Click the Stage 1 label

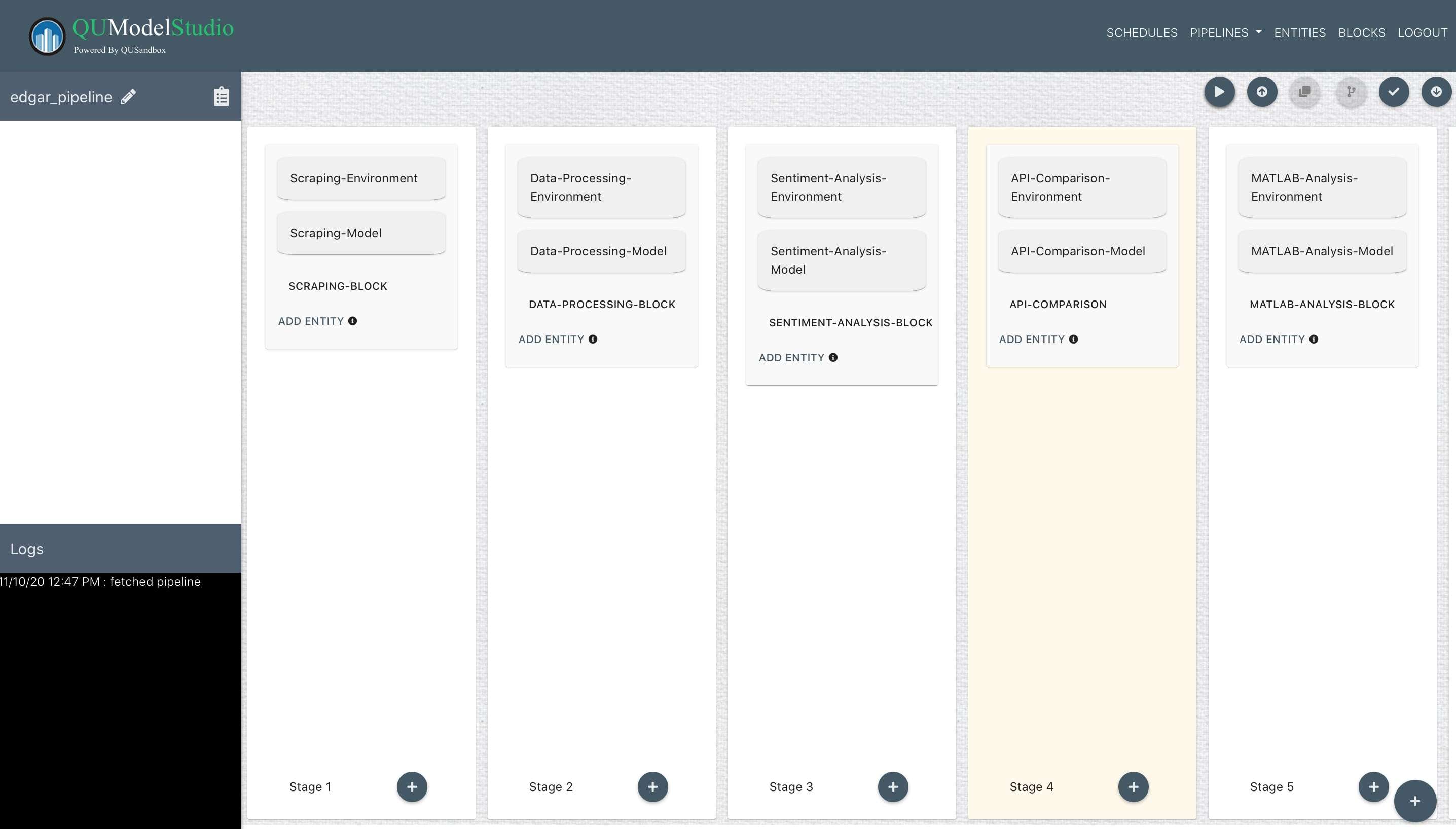310,786
